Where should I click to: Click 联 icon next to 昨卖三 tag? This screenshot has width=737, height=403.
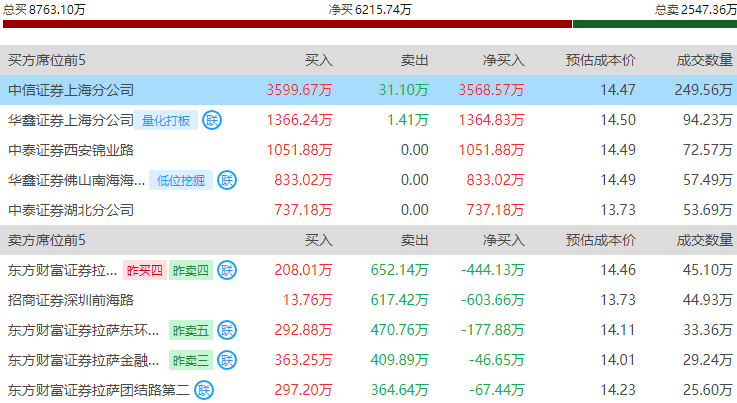tap(228, 359)
